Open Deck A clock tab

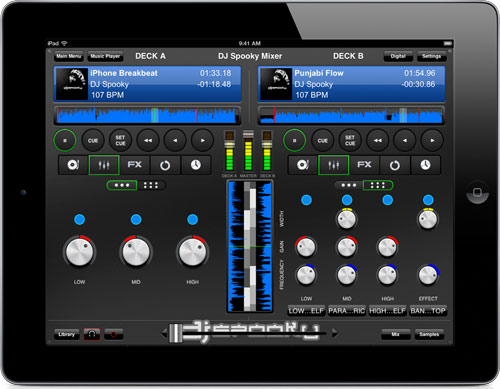click(196, 165)
